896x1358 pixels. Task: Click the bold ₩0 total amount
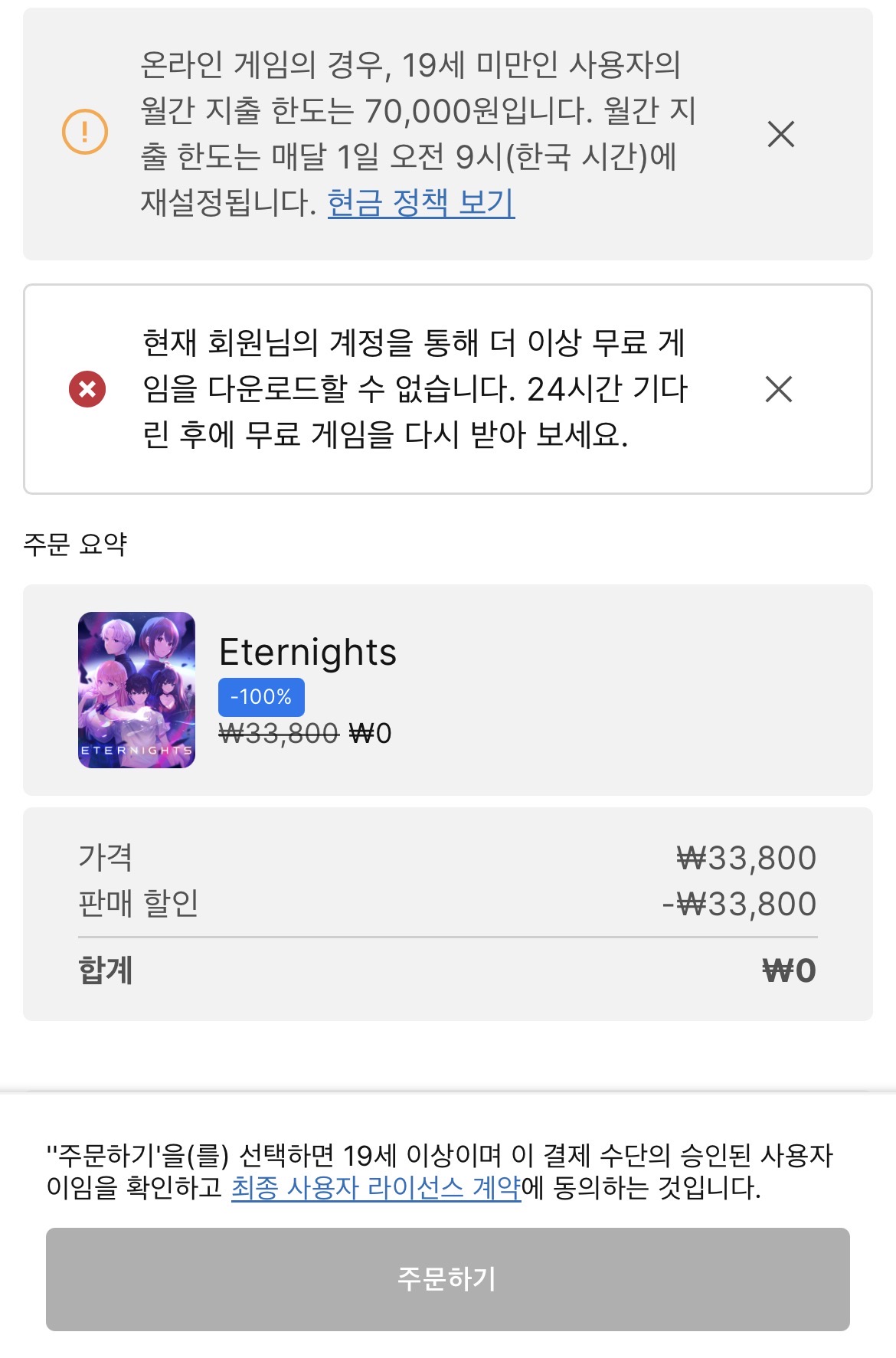[x=789, y=970]
